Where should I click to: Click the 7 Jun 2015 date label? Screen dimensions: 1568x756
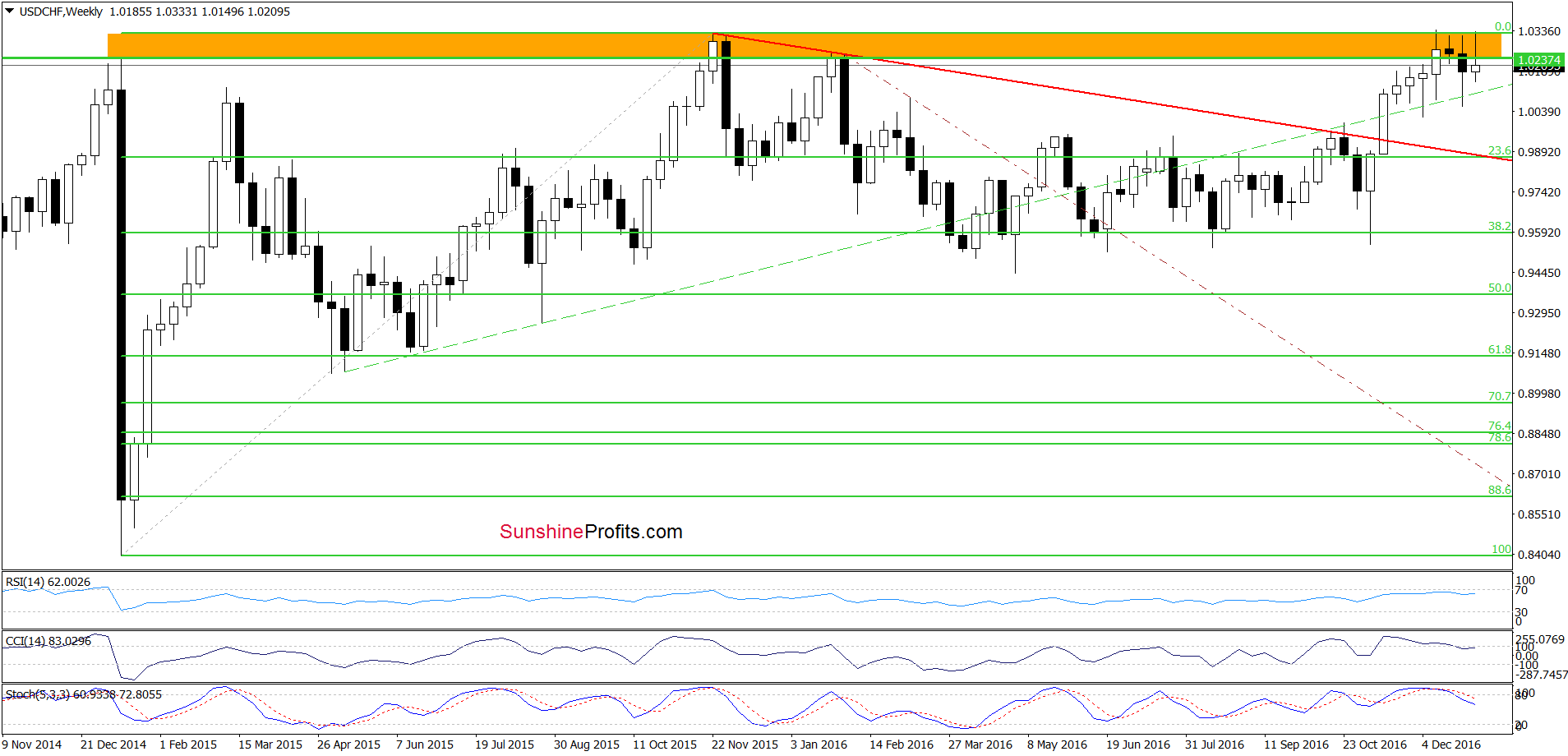pyautogui.click(x=425, y=744)
